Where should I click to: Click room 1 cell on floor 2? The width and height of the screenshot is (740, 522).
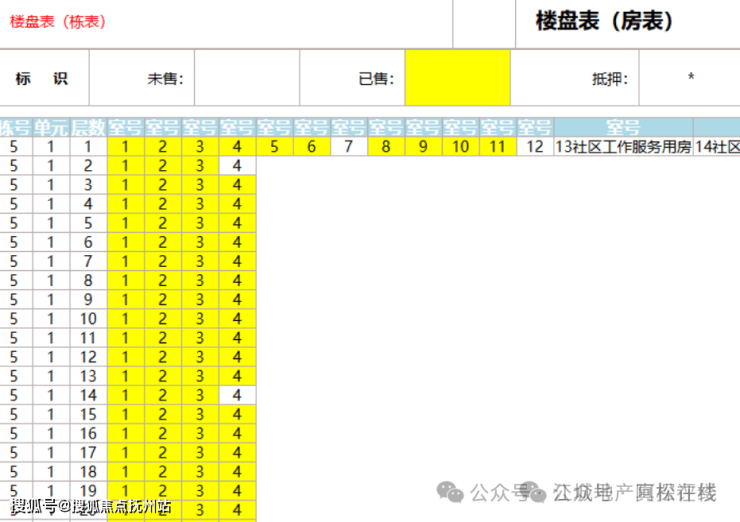click(x=125, y=166)
